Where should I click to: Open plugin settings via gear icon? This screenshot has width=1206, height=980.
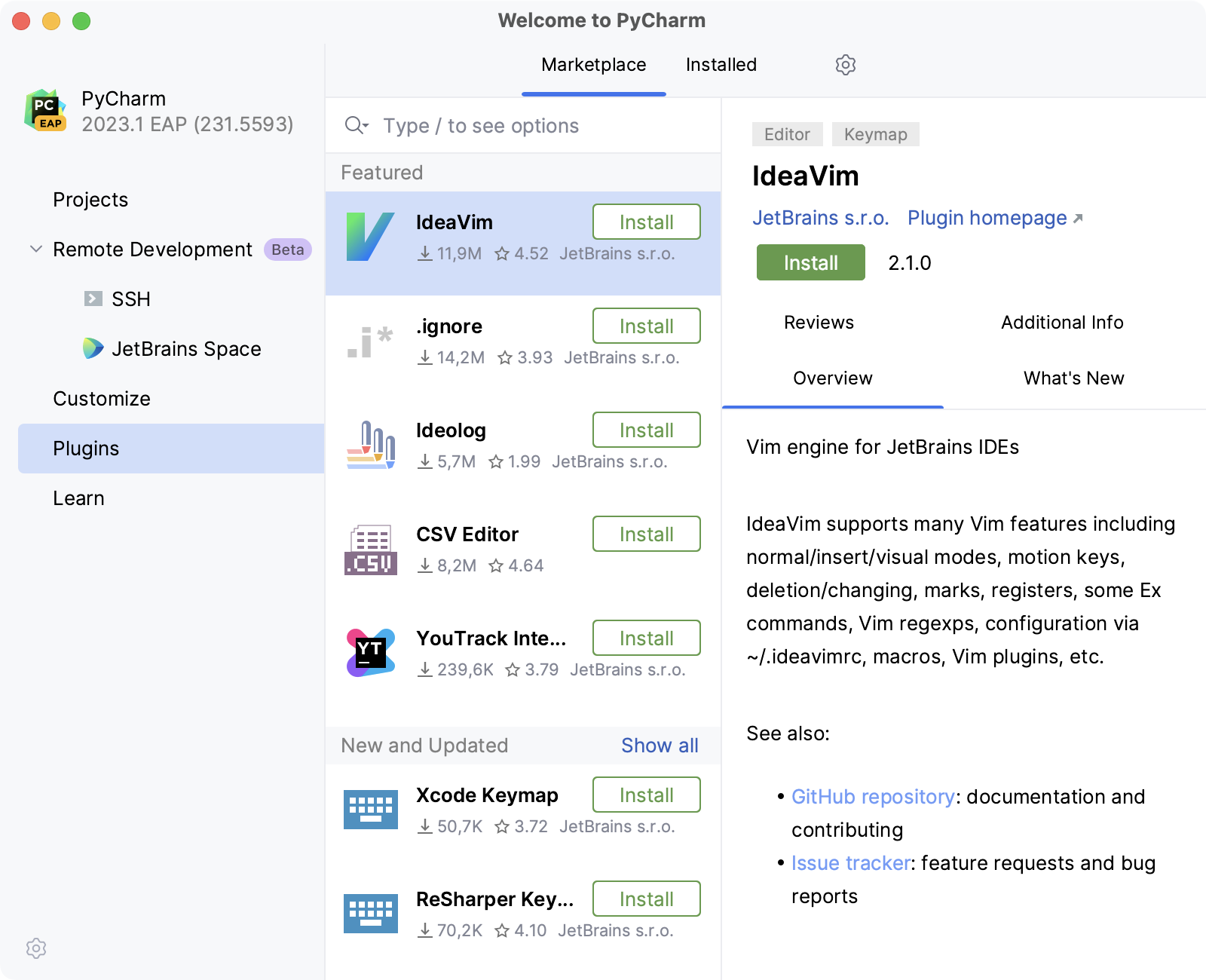845,65
